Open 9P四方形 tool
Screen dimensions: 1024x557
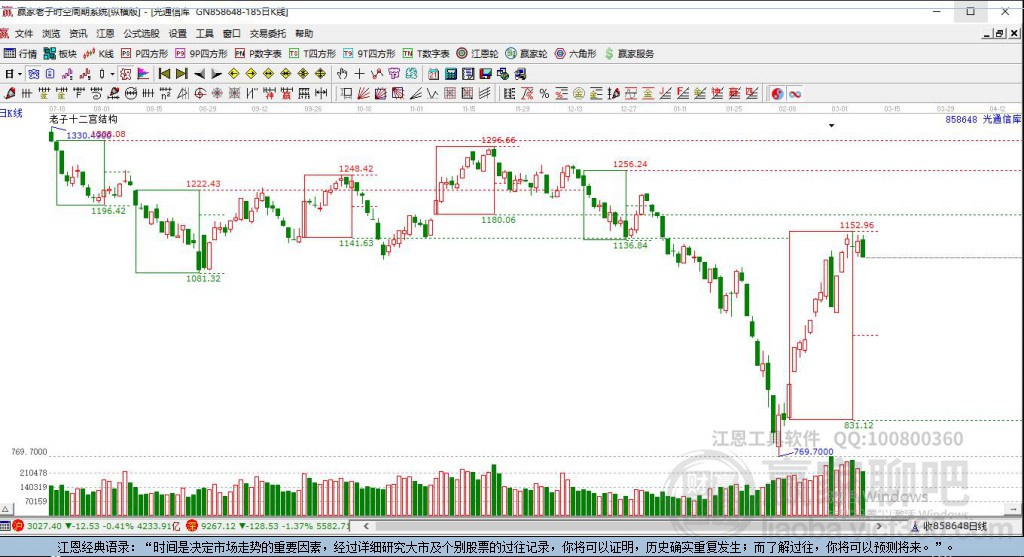(x=200, y=54)
